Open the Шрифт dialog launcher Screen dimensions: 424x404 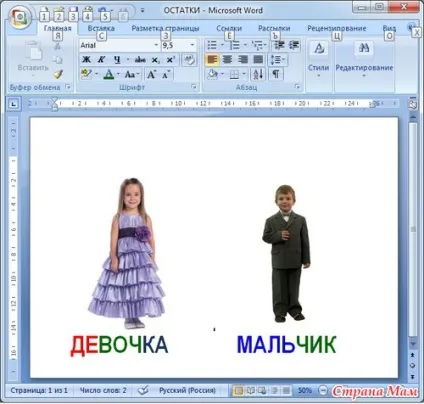coord(194,87)
